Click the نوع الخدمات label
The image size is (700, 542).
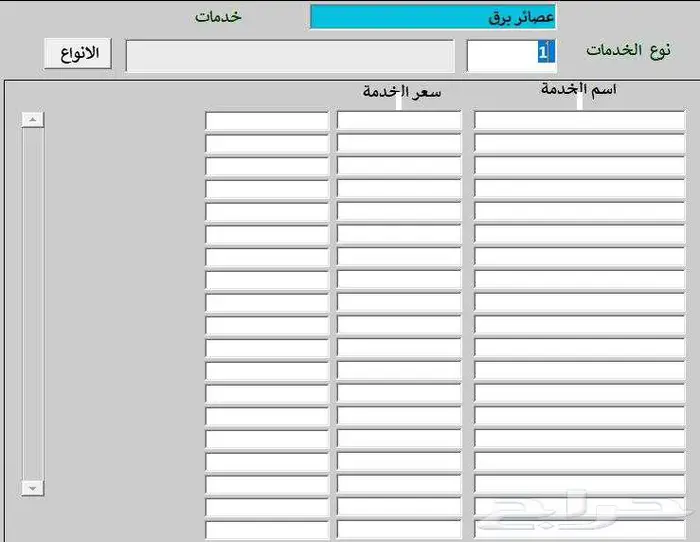click(628, 51)
